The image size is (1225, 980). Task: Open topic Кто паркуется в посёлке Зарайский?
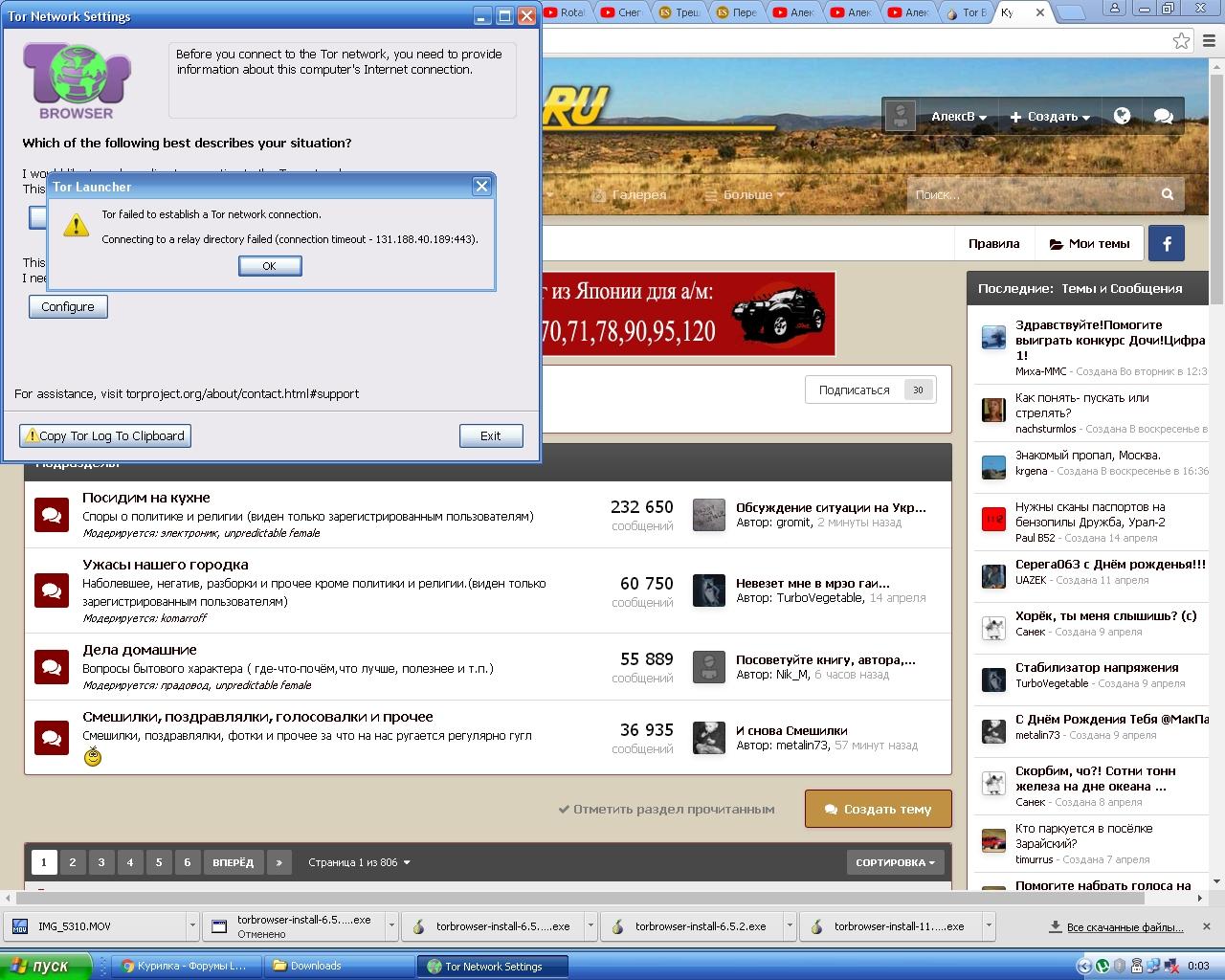tap(1083, 836)
